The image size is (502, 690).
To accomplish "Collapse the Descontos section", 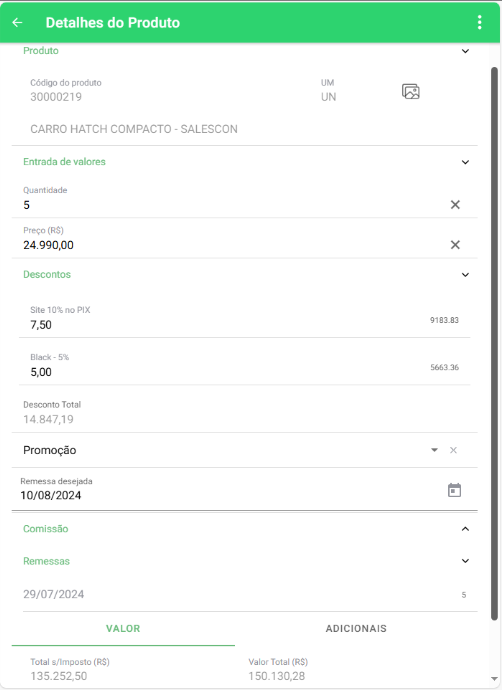I will click(x=465, y=275).
